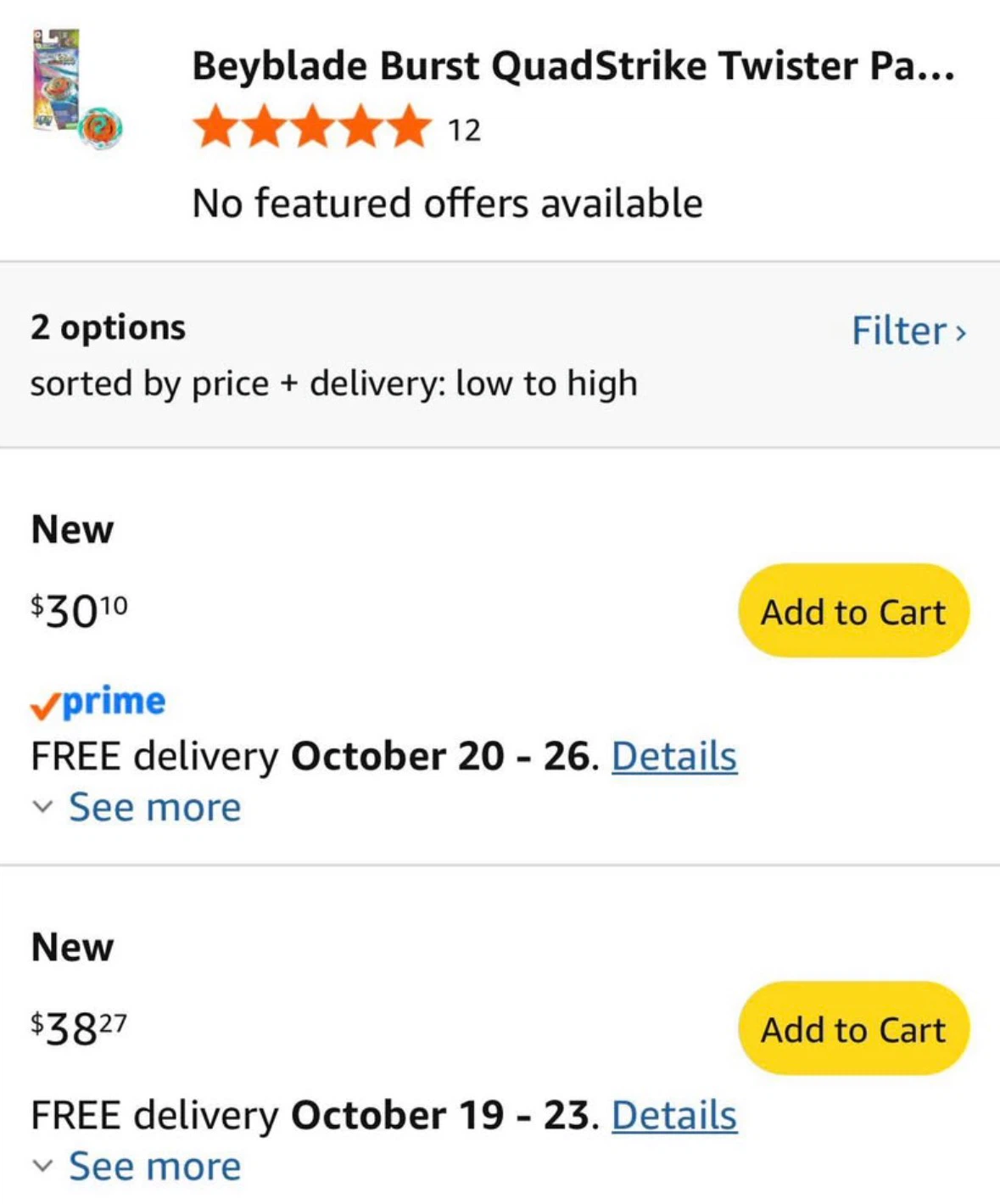This screenshot has height=1204, width=1000.
Task: Open Details for October 20 - 26 delivery
Action: point(674,755)
